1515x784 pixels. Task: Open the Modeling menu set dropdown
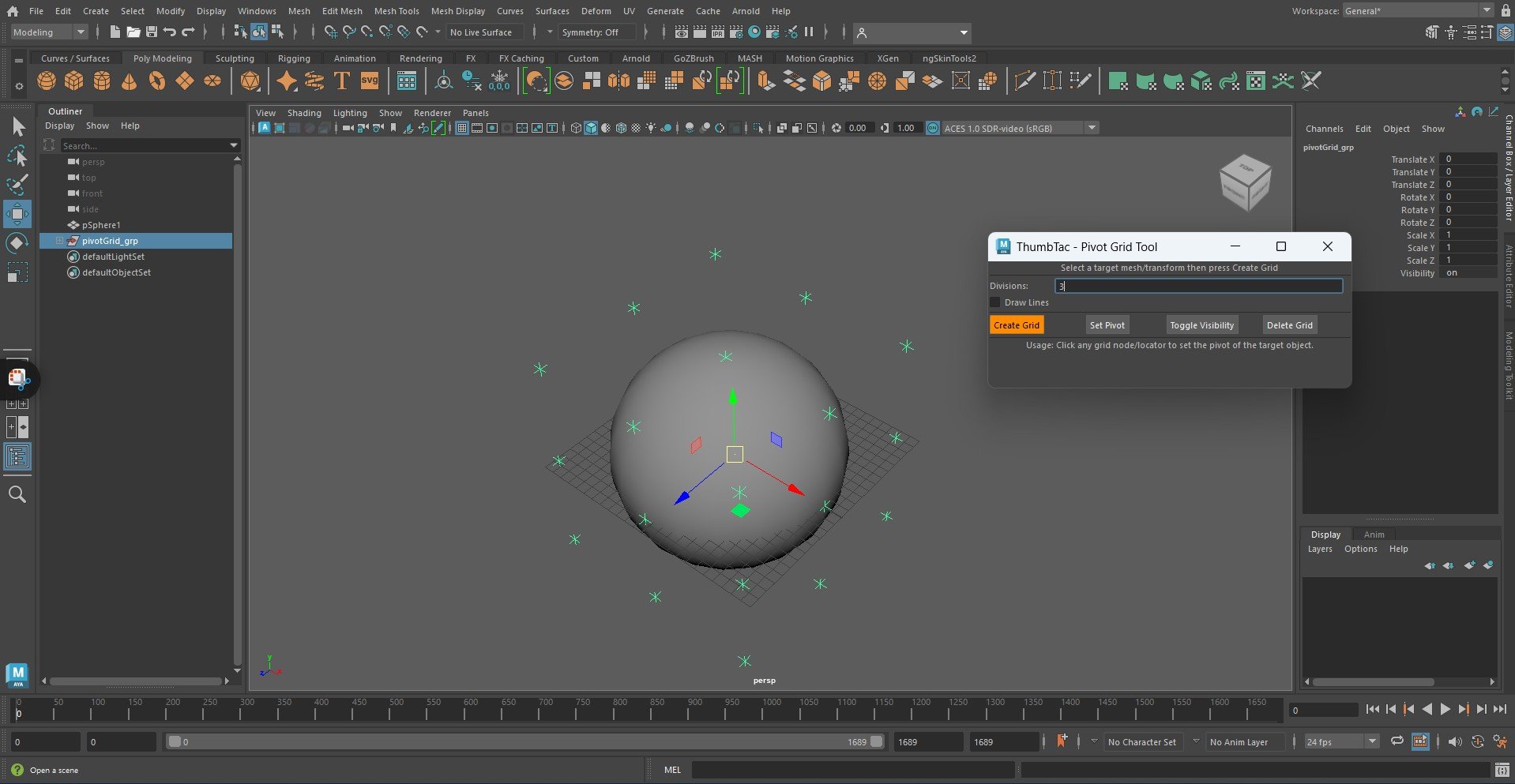(x=49, y=32)
